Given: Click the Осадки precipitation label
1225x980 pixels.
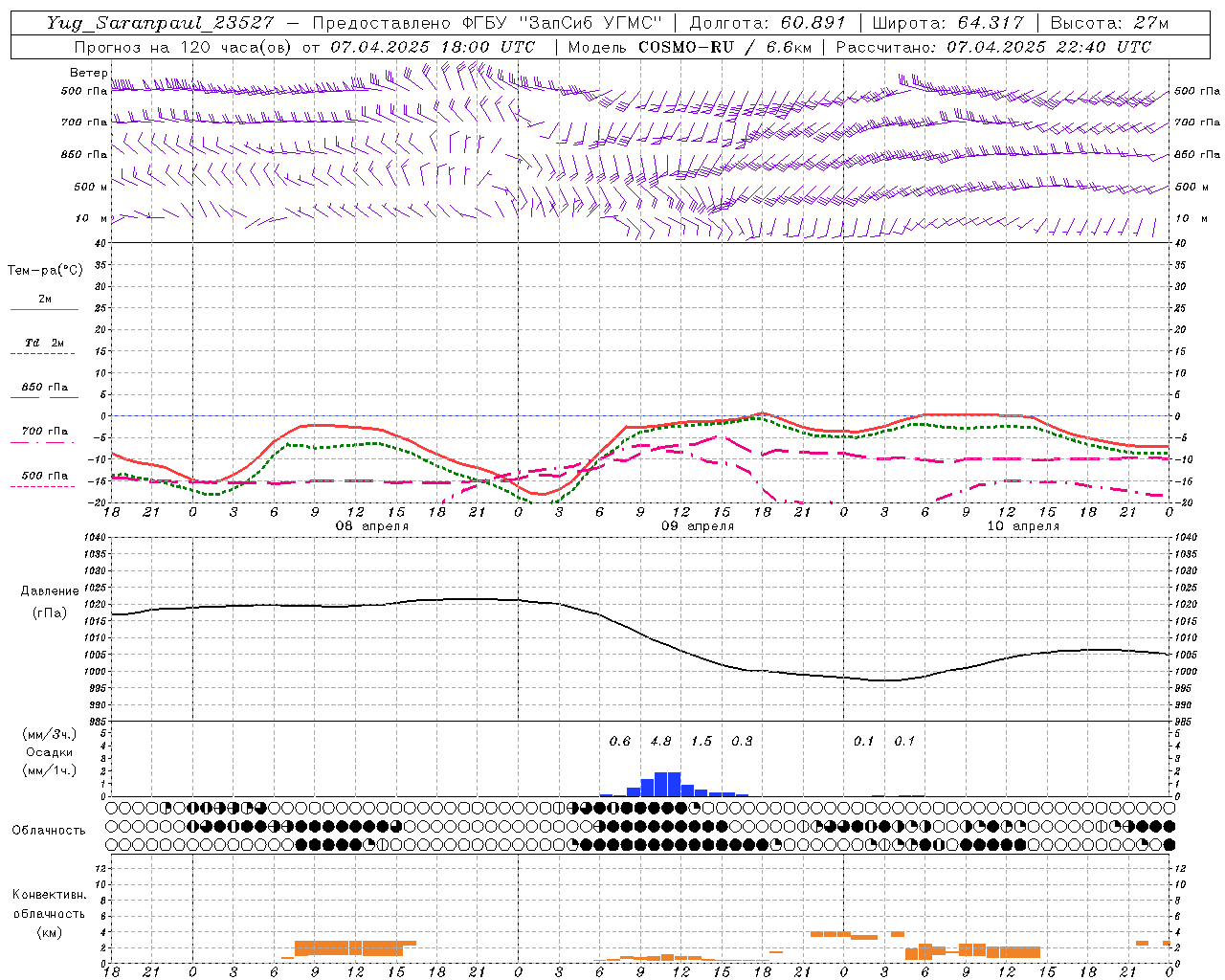Looking at the screenshot, I should click(x=50, y=752).
